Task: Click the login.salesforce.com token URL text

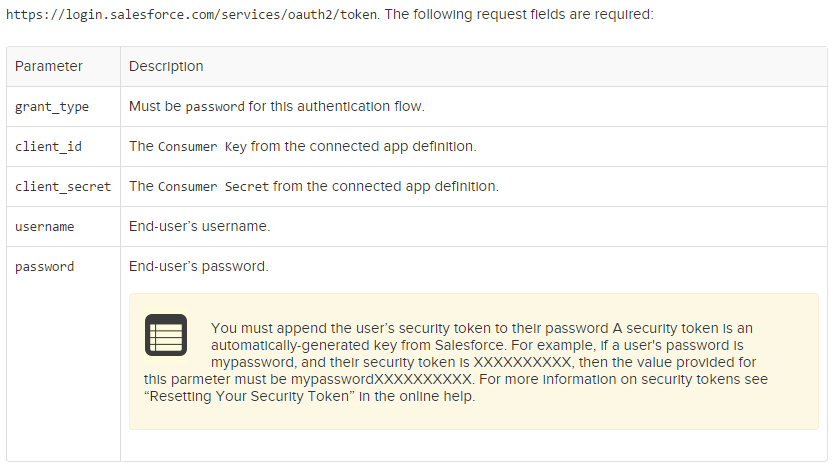Action: tap(190, 16)
